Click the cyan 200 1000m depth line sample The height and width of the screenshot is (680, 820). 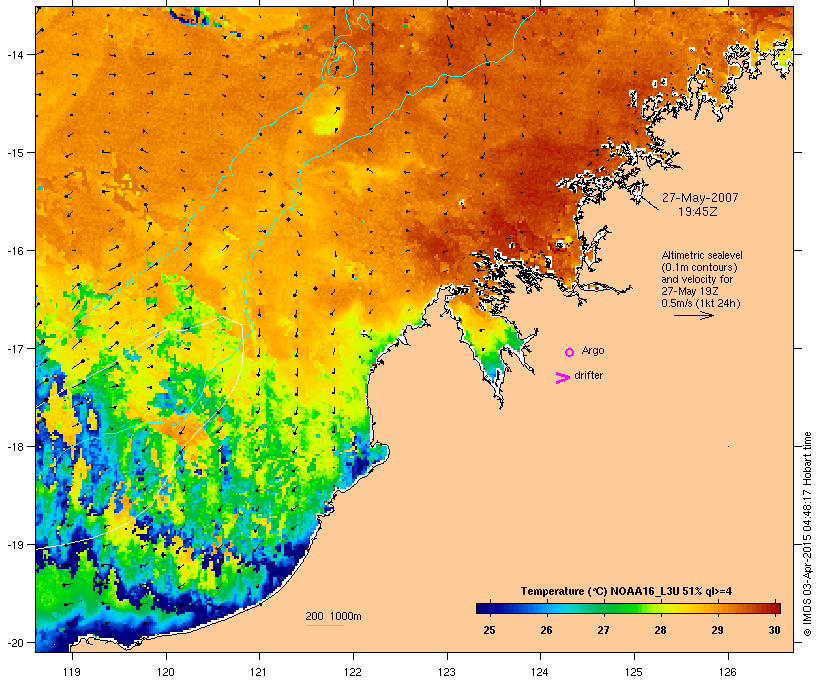[325, 625]
